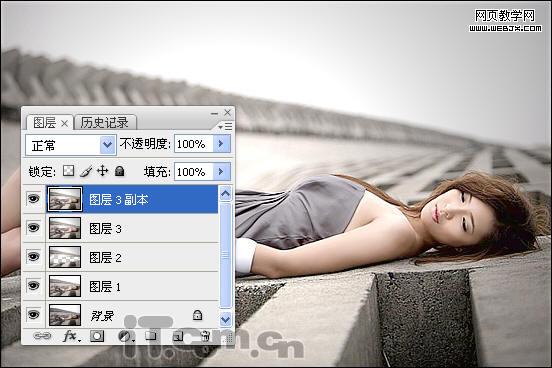Select layer named 图层 3
This screenshot has width=552, height=368.
[105, 229]
